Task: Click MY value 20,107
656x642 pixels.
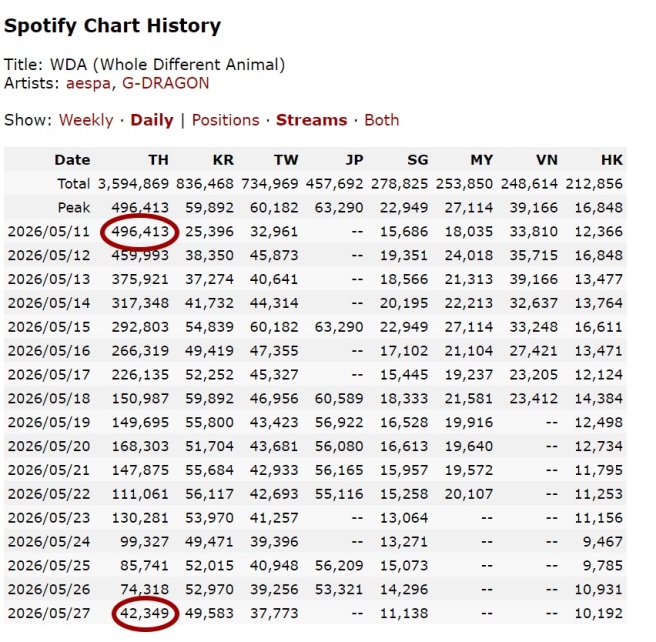Action: [x=469, y=494]
